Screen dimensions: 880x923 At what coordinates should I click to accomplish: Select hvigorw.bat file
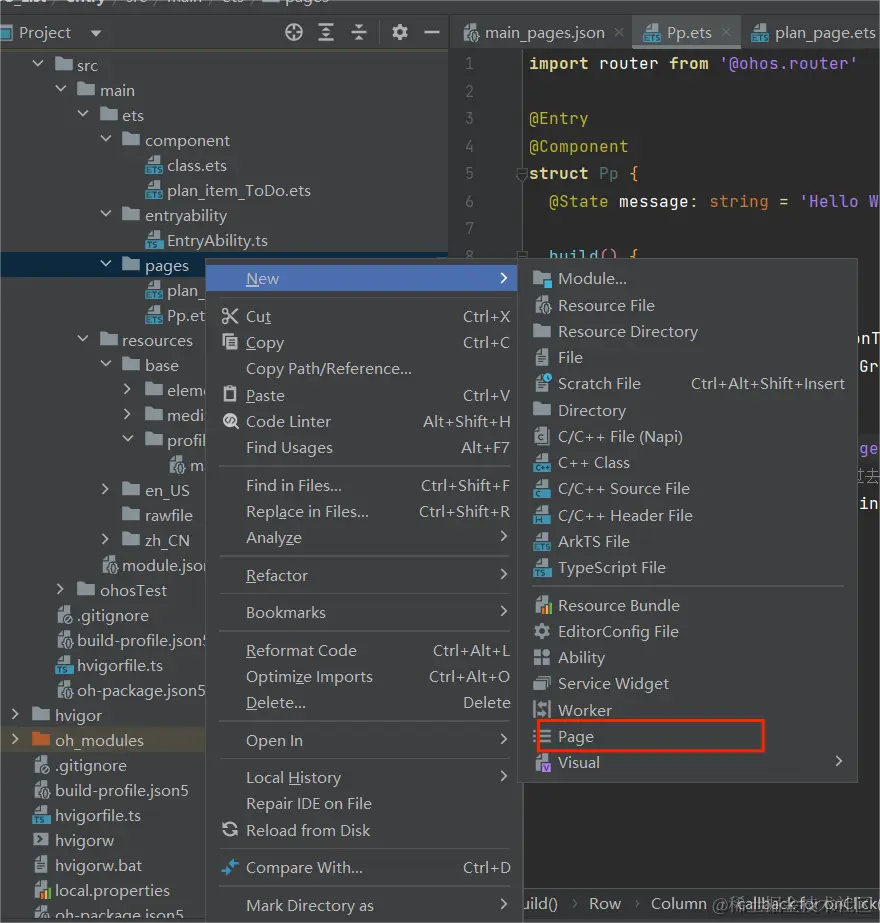tap(98, 865)
